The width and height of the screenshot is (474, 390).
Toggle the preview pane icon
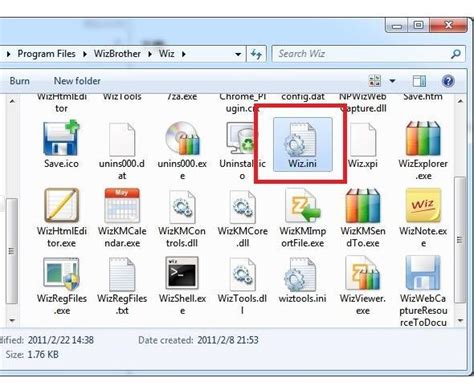pos(419,81)
